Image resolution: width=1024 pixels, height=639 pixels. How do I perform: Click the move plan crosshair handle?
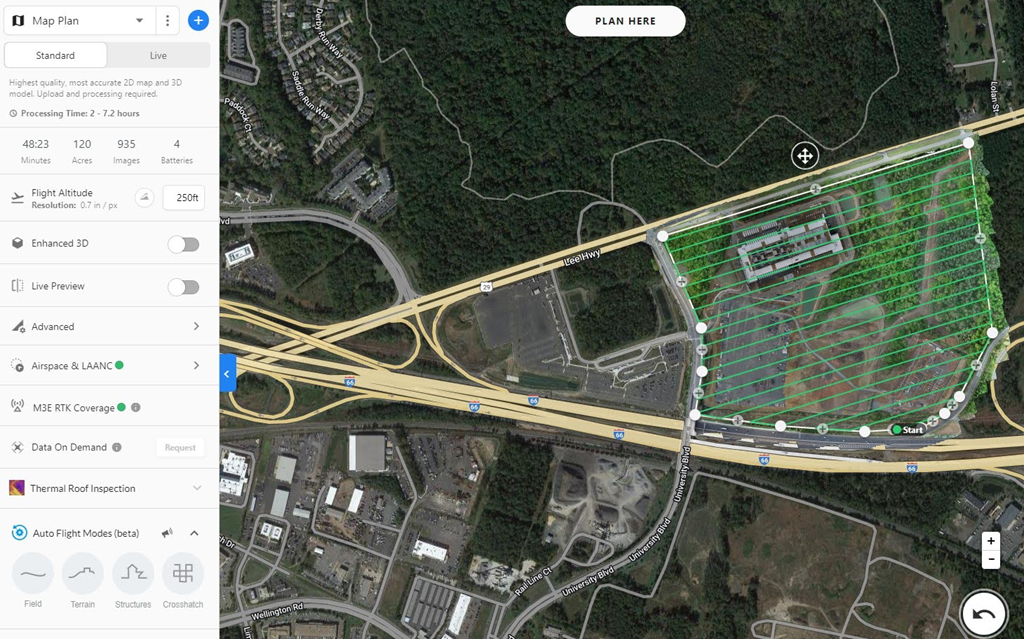pos(805,156)
